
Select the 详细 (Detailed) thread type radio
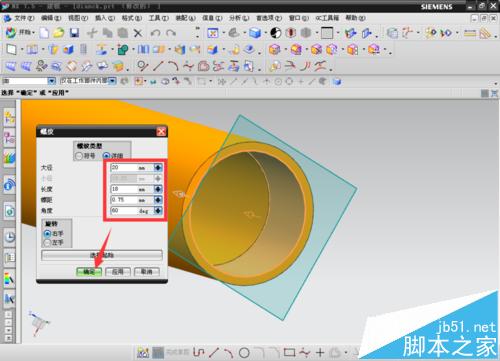coord(106,156)
